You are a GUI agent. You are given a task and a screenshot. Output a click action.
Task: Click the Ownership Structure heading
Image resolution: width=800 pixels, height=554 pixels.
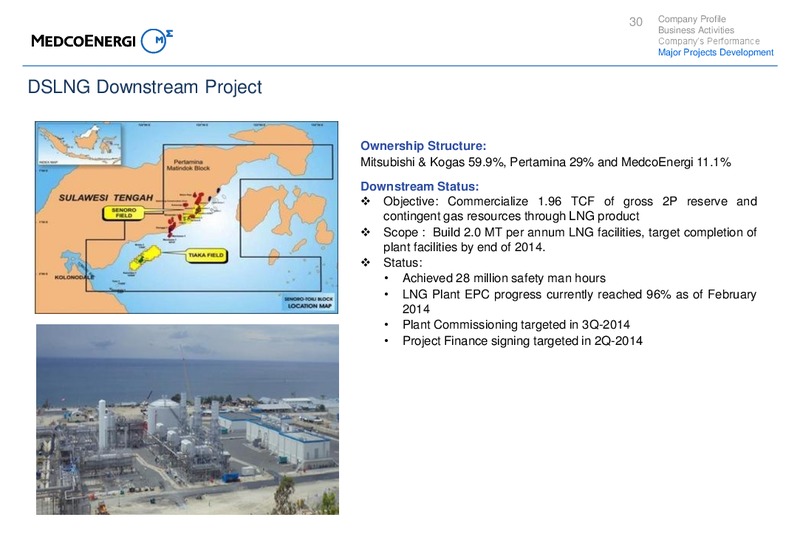point(423,146)
